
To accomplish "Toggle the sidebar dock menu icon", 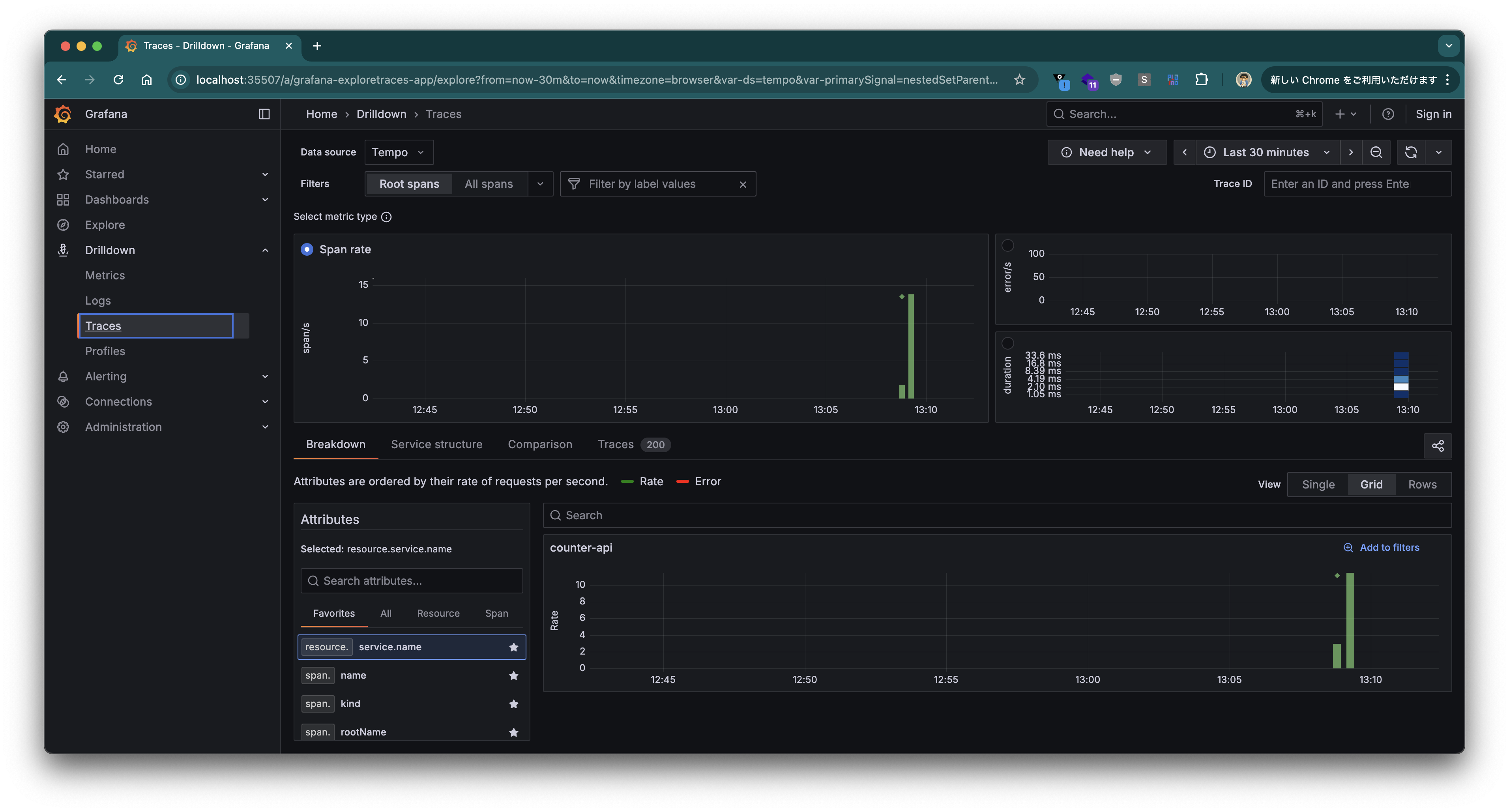I will pyautogui.click(x=264, y=114).
